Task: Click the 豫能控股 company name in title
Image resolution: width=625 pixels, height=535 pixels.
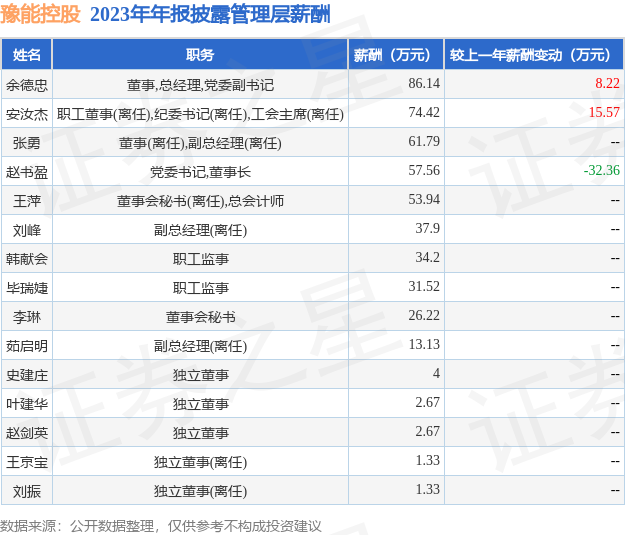Action: 41,14
